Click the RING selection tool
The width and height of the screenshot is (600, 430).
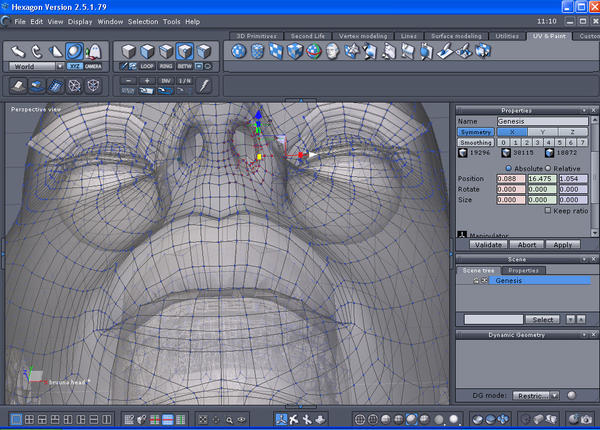click(165, 66)
